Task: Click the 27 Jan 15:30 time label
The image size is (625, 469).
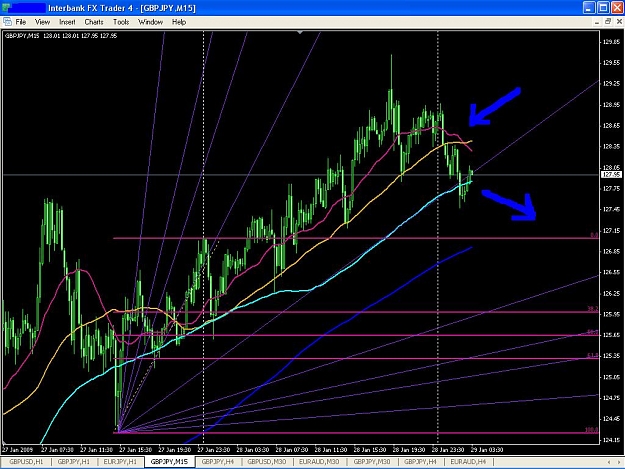Action: 136,449
